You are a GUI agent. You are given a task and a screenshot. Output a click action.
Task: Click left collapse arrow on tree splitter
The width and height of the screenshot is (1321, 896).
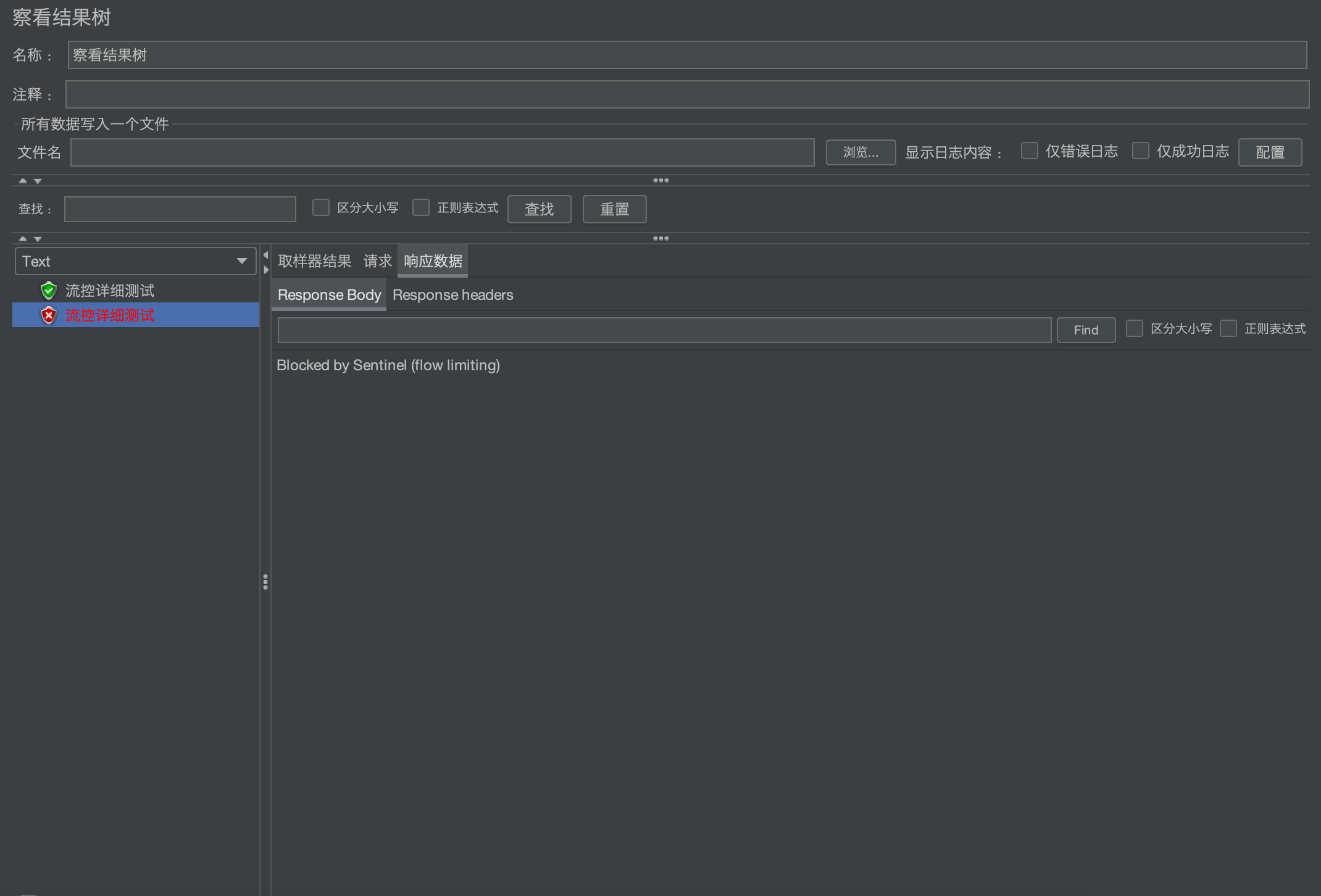click(x=265, y=255)
